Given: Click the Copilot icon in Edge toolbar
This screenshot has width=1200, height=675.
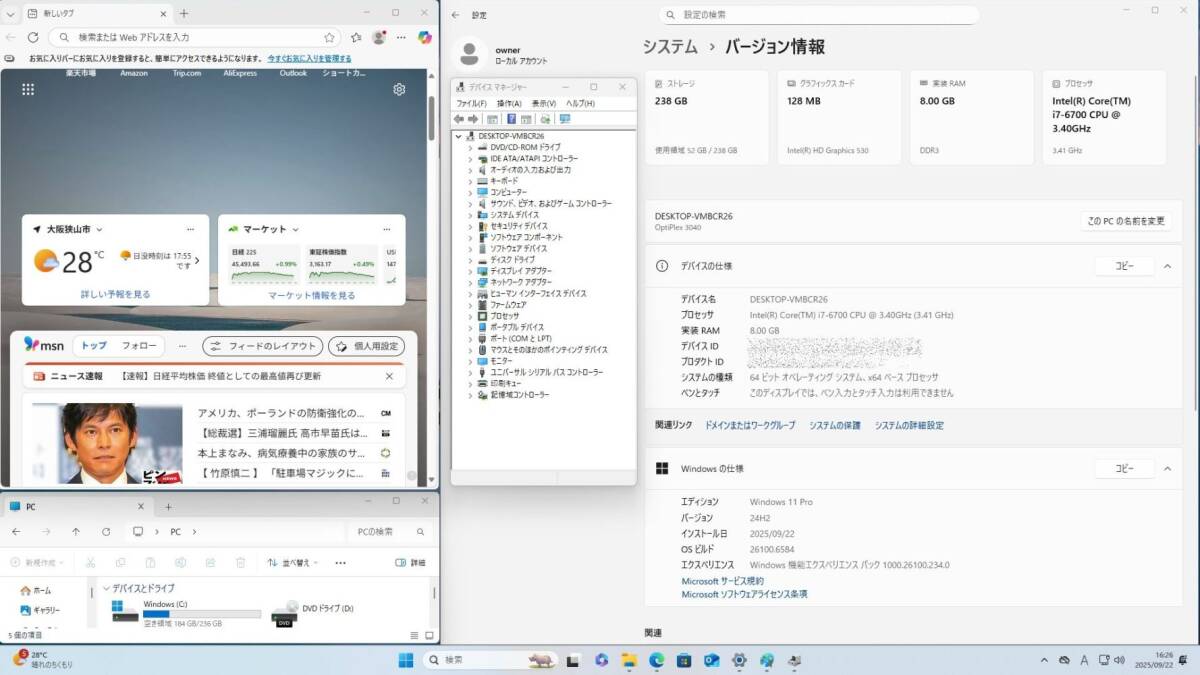Looking at the screenshot, I should click(425, 37).
